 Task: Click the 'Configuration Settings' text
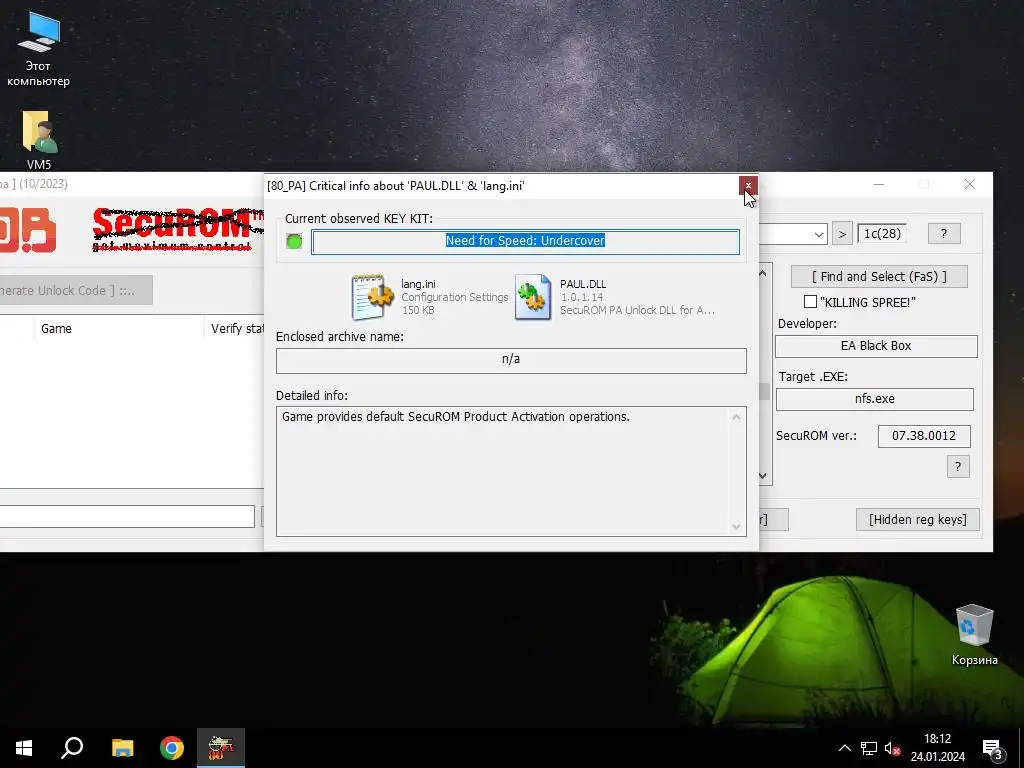click(455, 297)
